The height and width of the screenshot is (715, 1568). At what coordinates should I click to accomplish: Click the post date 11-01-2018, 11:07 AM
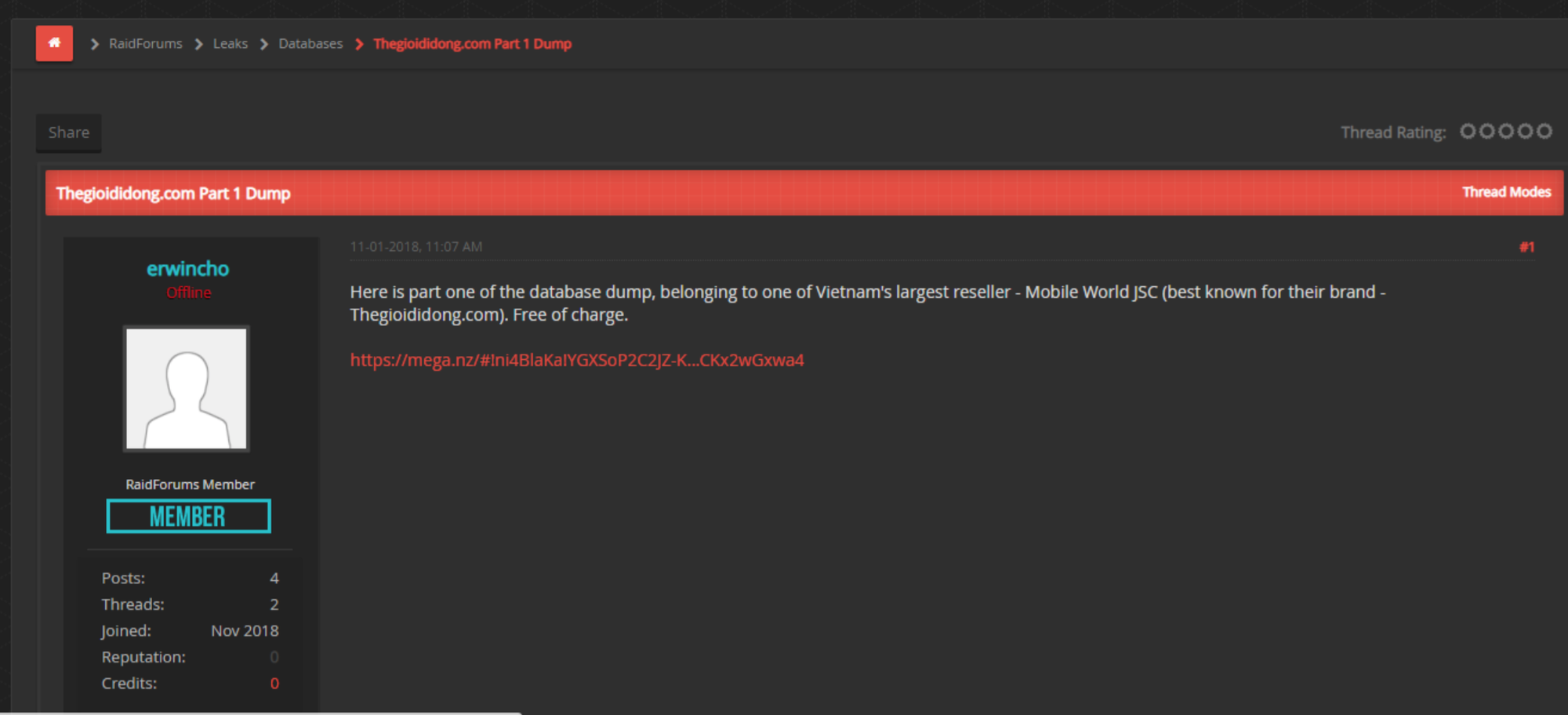point(416,247)
